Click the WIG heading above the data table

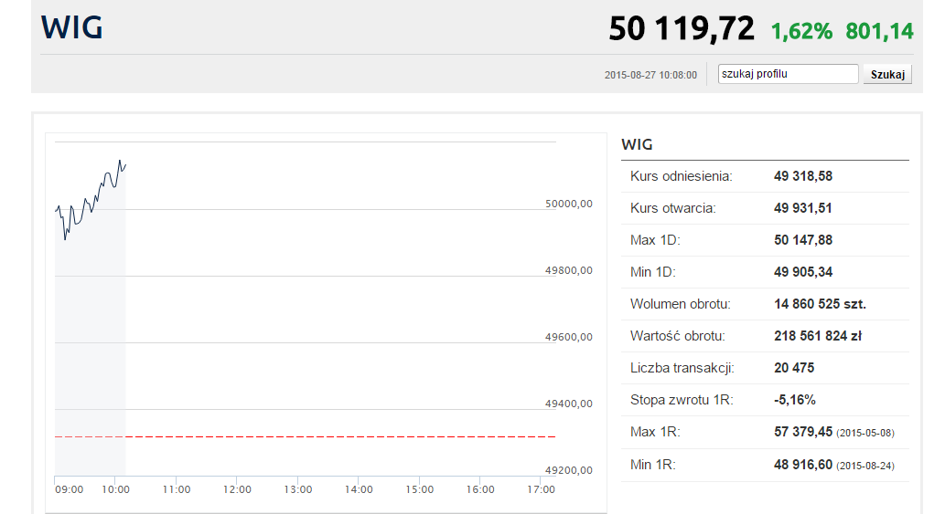637,145
